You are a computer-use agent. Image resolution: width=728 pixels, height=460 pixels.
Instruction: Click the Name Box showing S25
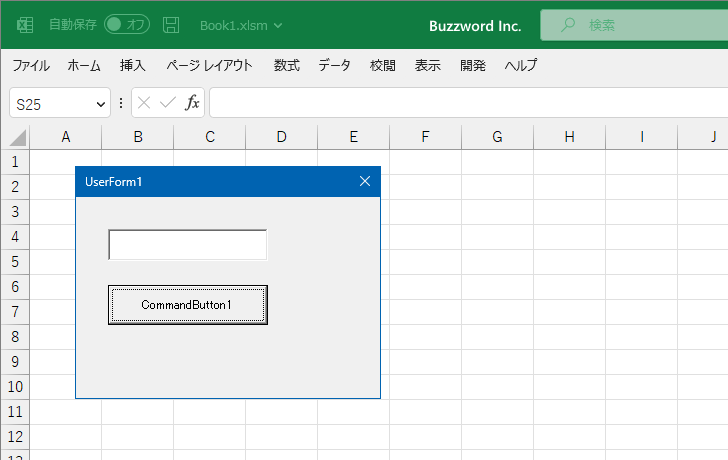(60, 103)
